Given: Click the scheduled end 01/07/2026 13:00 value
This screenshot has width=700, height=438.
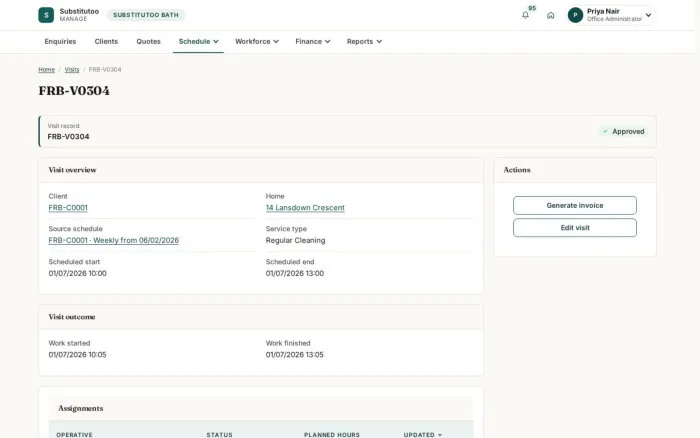Looking at the screenshot, I should click(295, 273).
